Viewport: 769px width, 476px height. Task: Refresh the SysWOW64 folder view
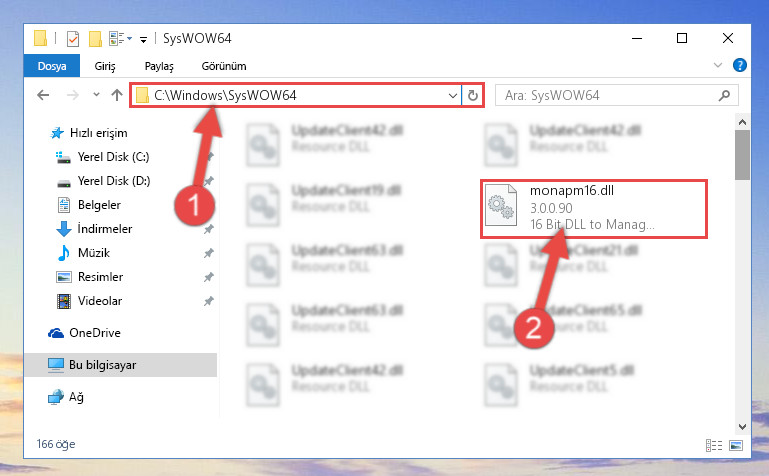[x=473, y=95]
